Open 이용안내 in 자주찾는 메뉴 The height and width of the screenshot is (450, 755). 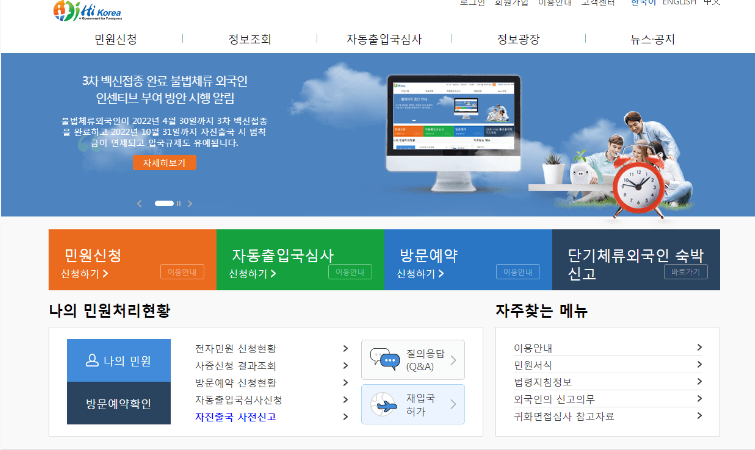click(533, 348)
